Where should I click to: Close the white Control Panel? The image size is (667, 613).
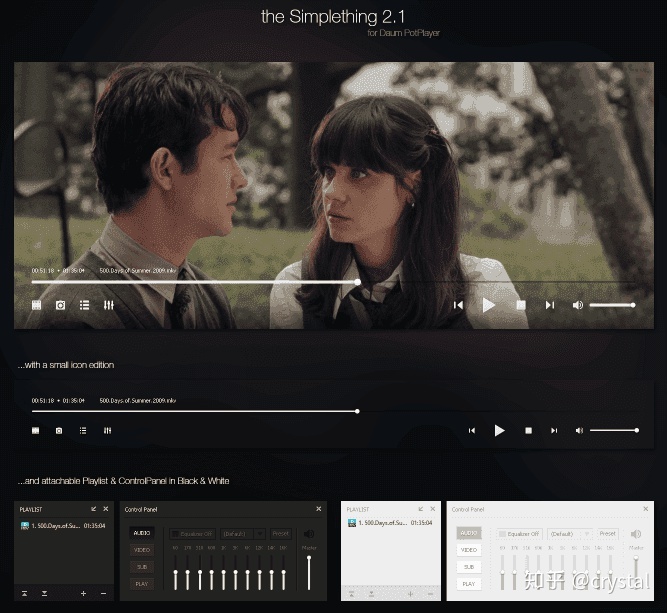pyautogui.click(x=646, y=509)
